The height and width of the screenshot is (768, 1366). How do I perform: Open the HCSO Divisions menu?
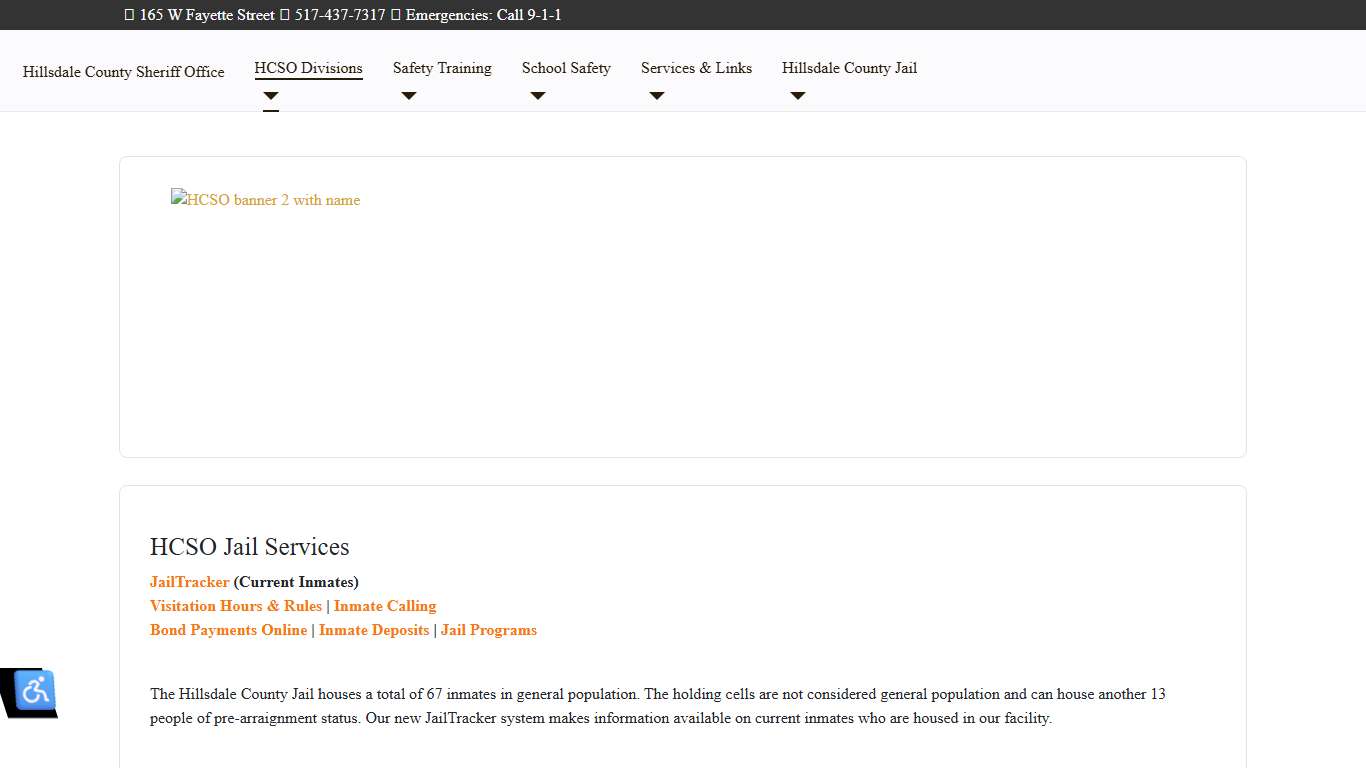click(308, 68)
